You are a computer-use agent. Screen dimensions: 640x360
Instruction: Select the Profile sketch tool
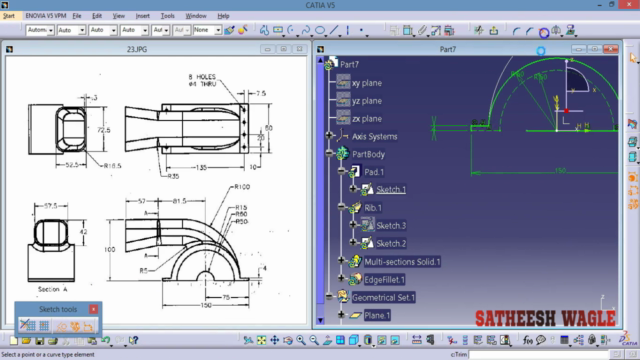point(264,30)
